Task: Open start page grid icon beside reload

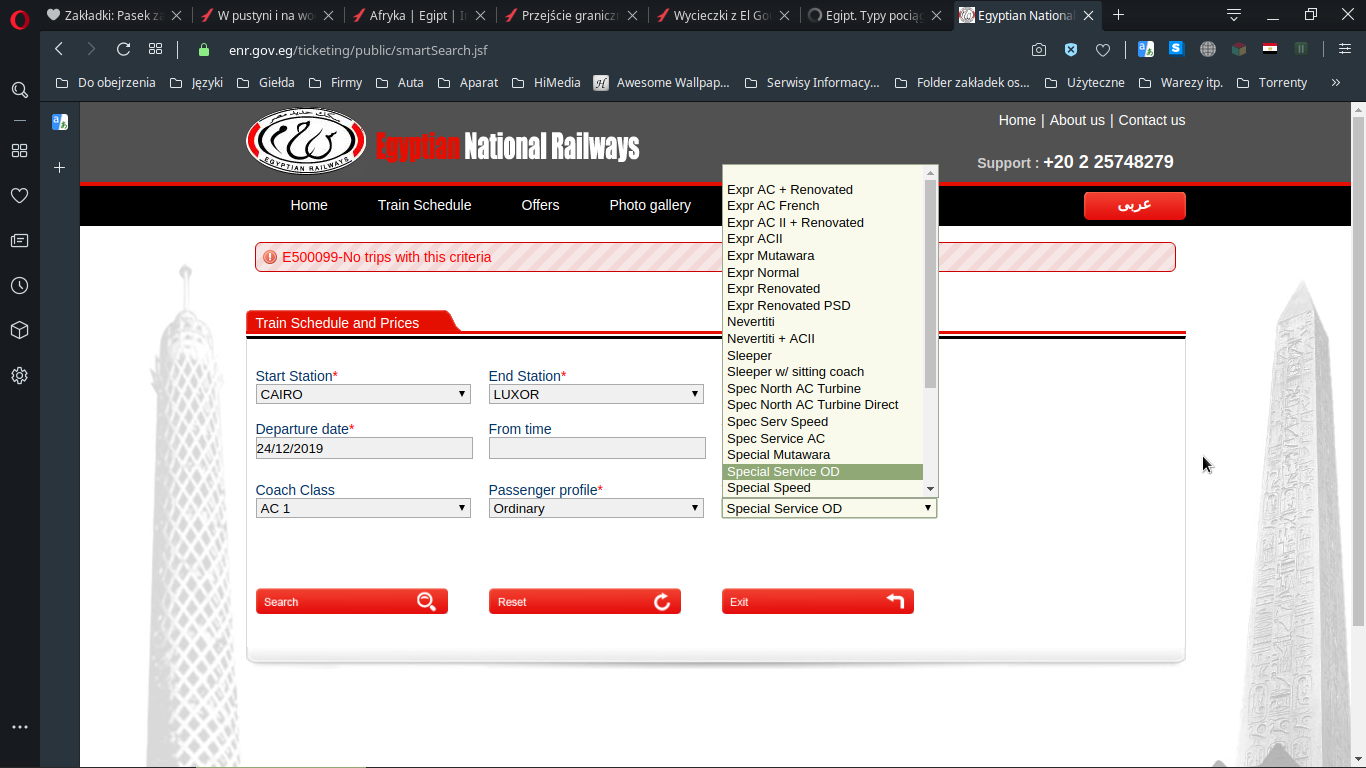Action: coord(155,49)
